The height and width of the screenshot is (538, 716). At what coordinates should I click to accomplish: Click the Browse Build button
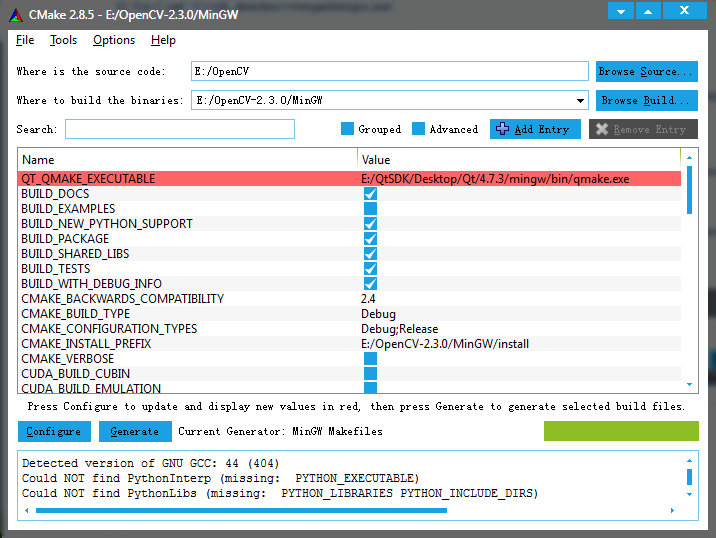tap(647, 100)
